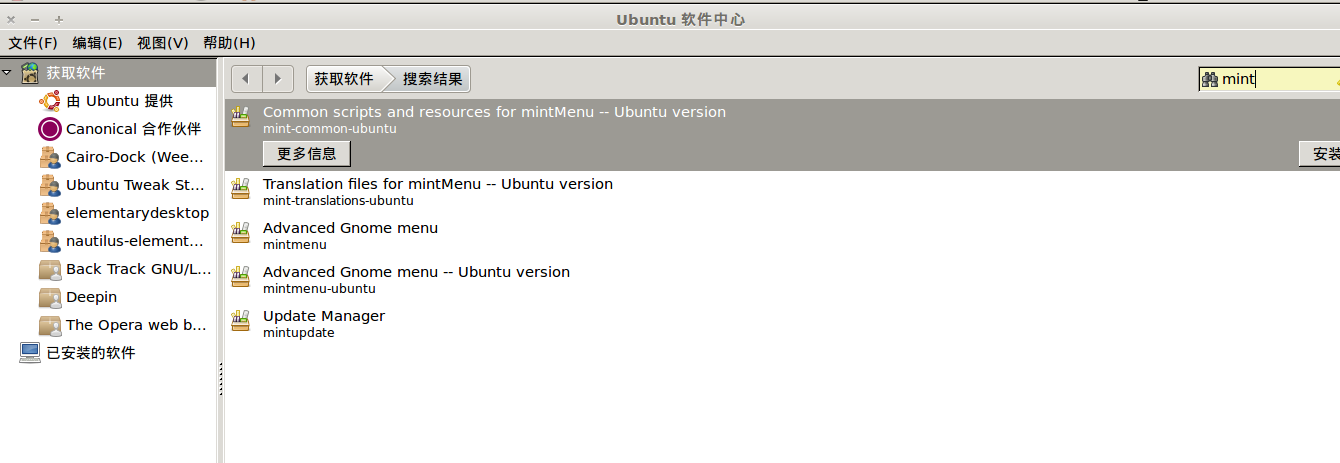Go forward with the right arrow button
This screenshot has height=463, width=1340.
click(x=278, y=79)
